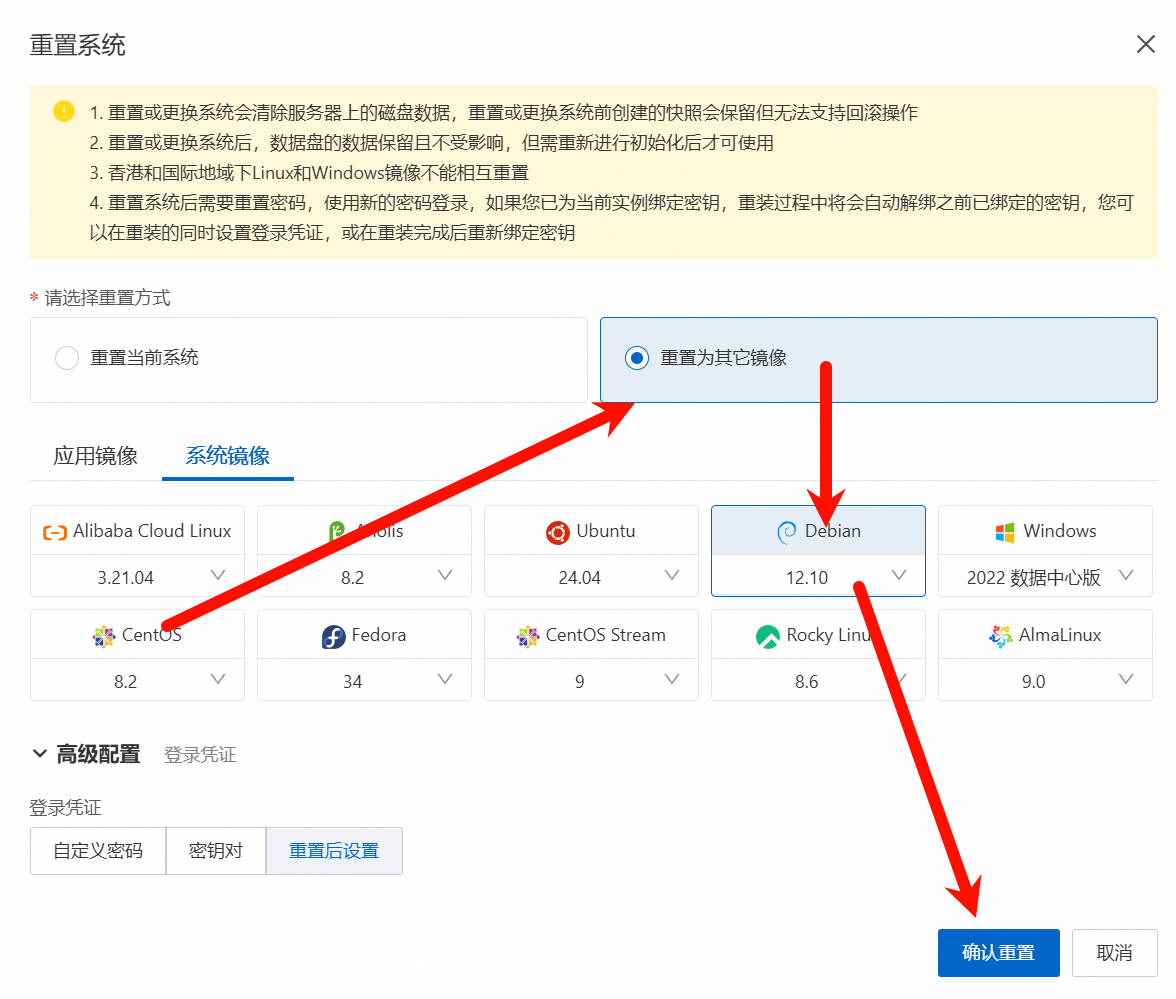Choose 密钥对 login credential option

[216, 851]
